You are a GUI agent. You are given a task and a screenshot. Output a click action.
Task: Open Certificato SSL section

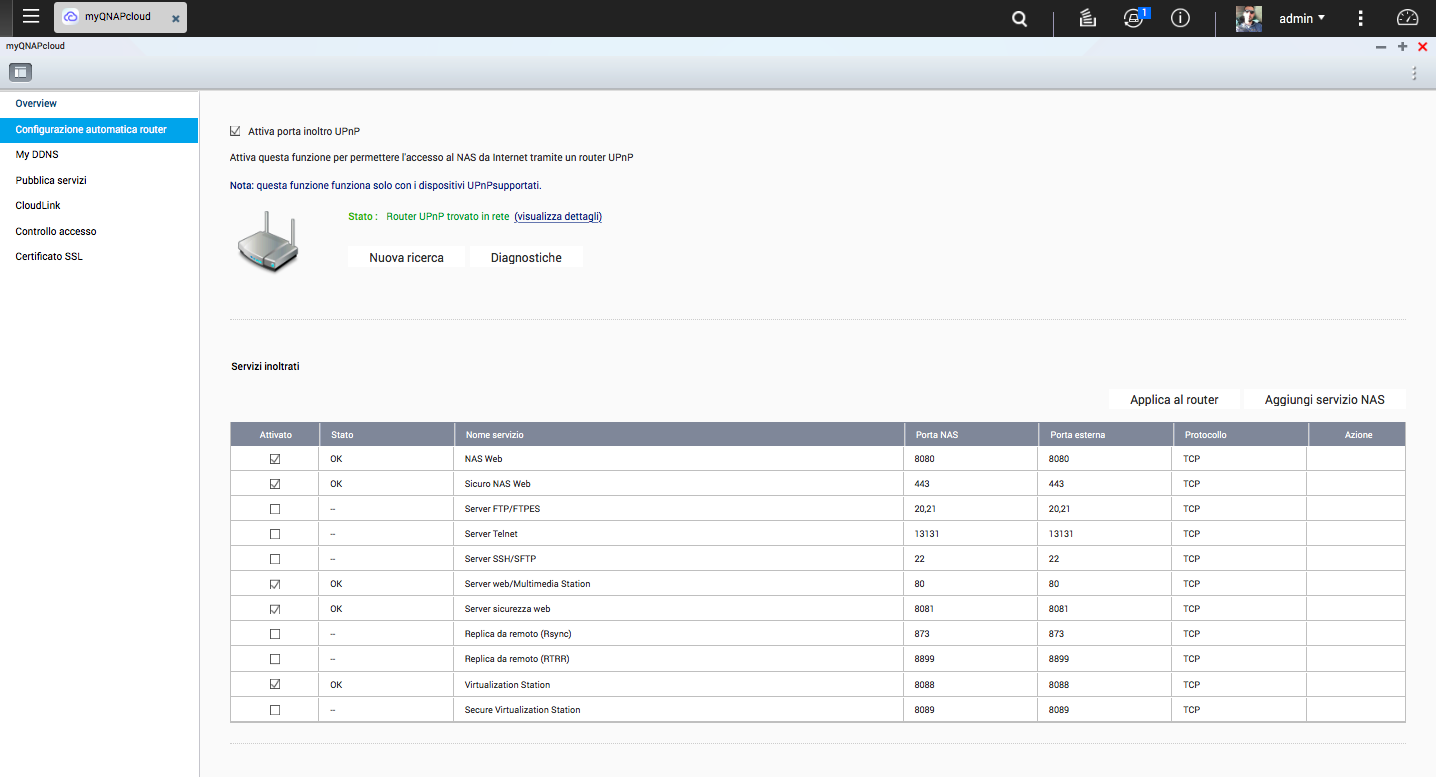click(x=49, y=257)
